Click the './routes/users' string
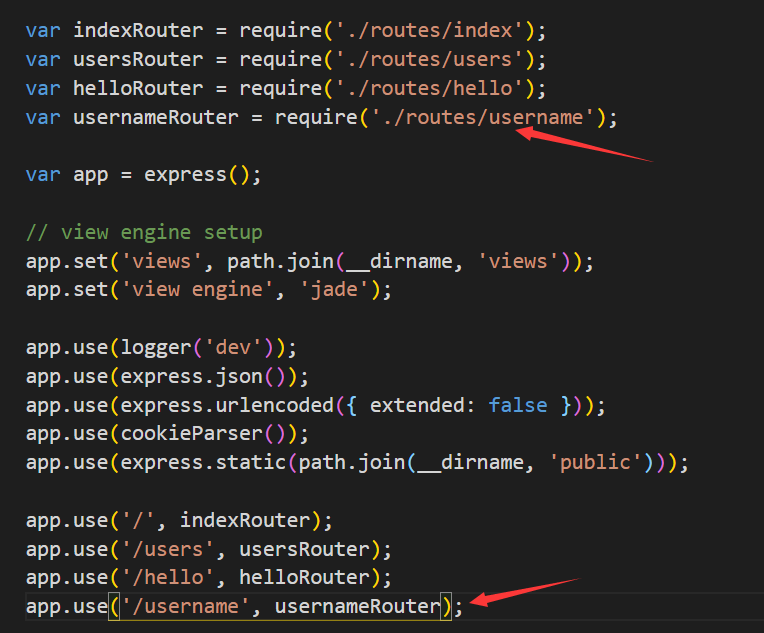The image size is (764, 633). (429, 59)
